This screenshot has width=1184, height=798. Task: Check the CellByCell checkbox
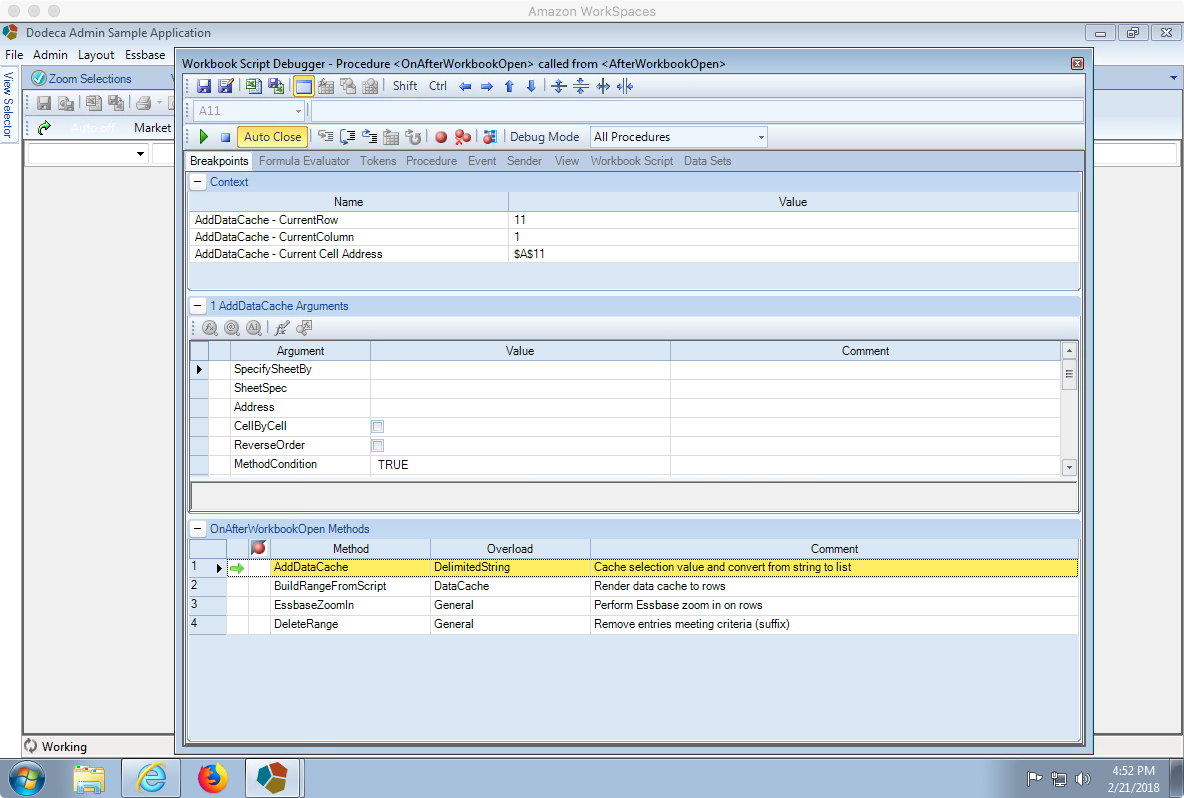[x=378, y=427]
